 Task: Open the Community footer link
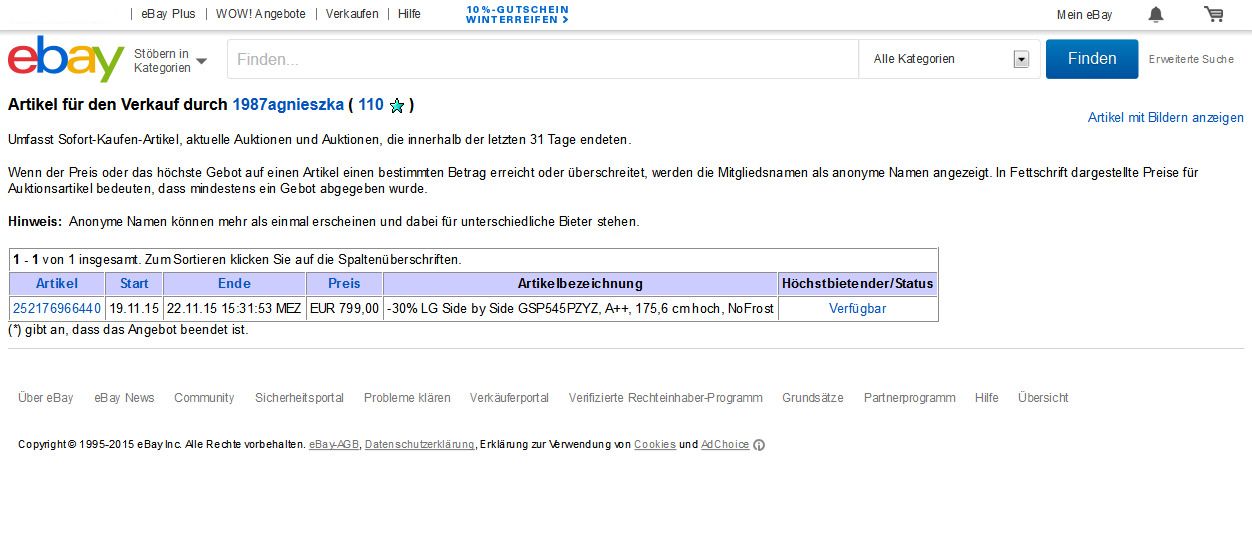(204, 397)
